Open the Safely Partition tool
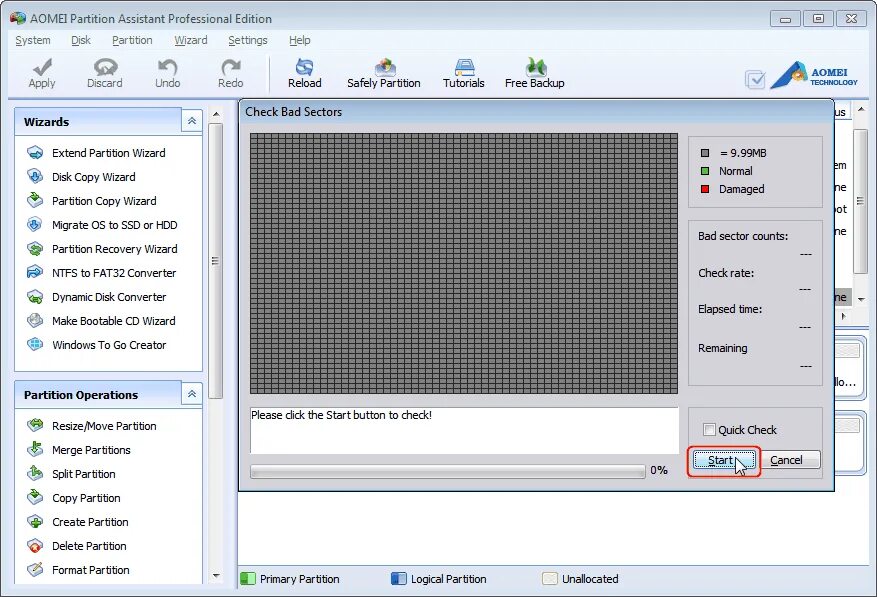The height and width of the screenshot is (597, 877). 384,73
